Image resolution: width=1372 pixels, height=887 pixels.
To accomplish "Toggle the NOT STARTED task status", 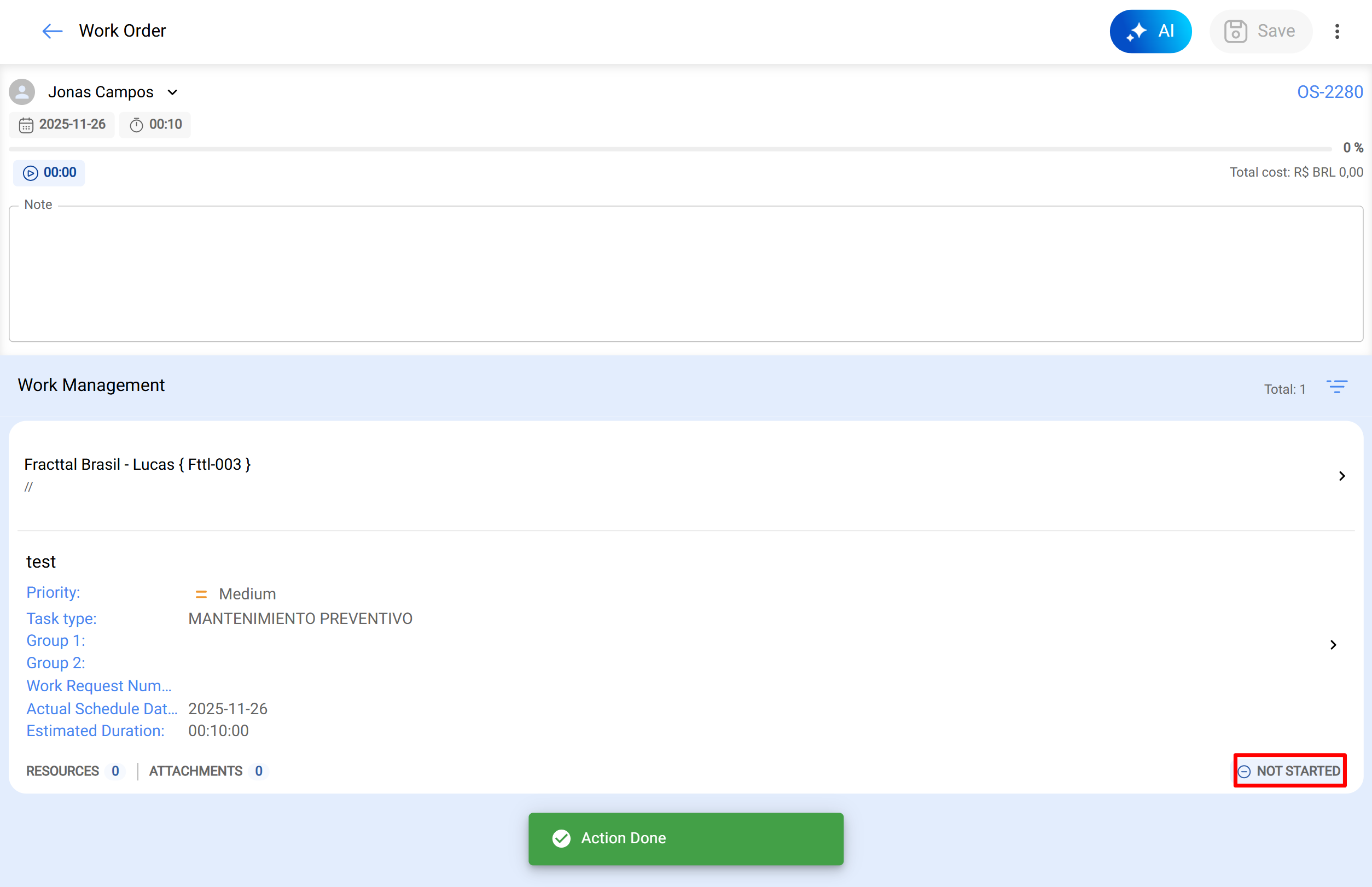I will [x=1289, y=771].
